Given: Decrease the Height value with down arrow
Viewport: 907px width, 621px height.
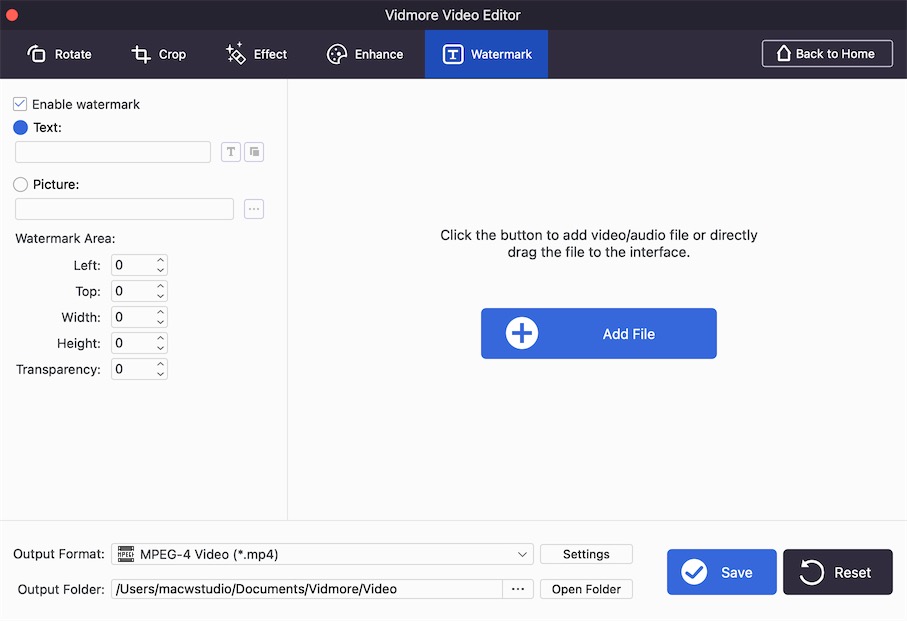Looking at the screenshot, I should pyautogui.click(x=161, y=348).
